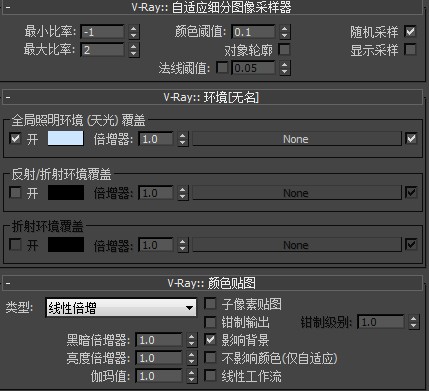This screenshot has height=391, width=429.
Task: Click the 最小比率 input field
Action: [102, 32]
